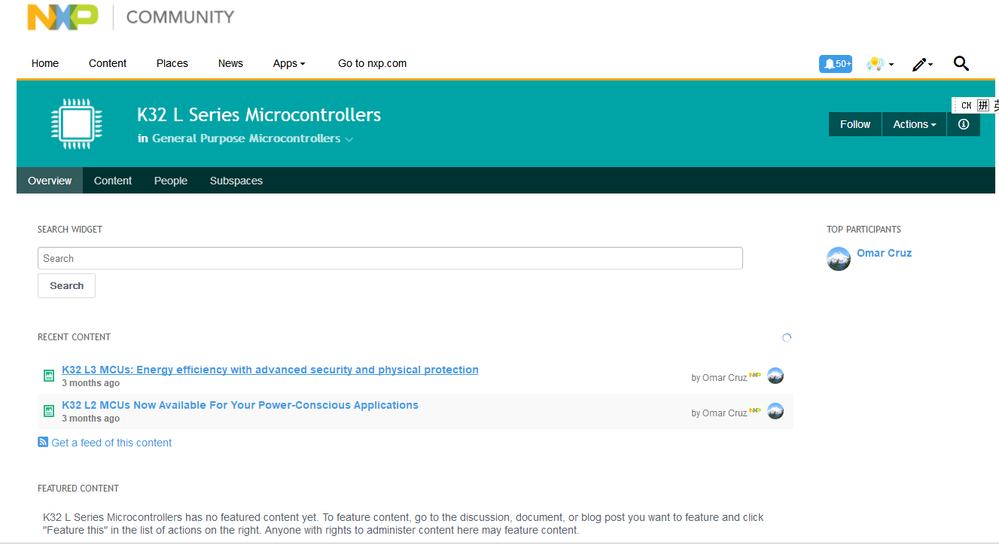Follow the Go to nxp.com link

tap(372, 64)
